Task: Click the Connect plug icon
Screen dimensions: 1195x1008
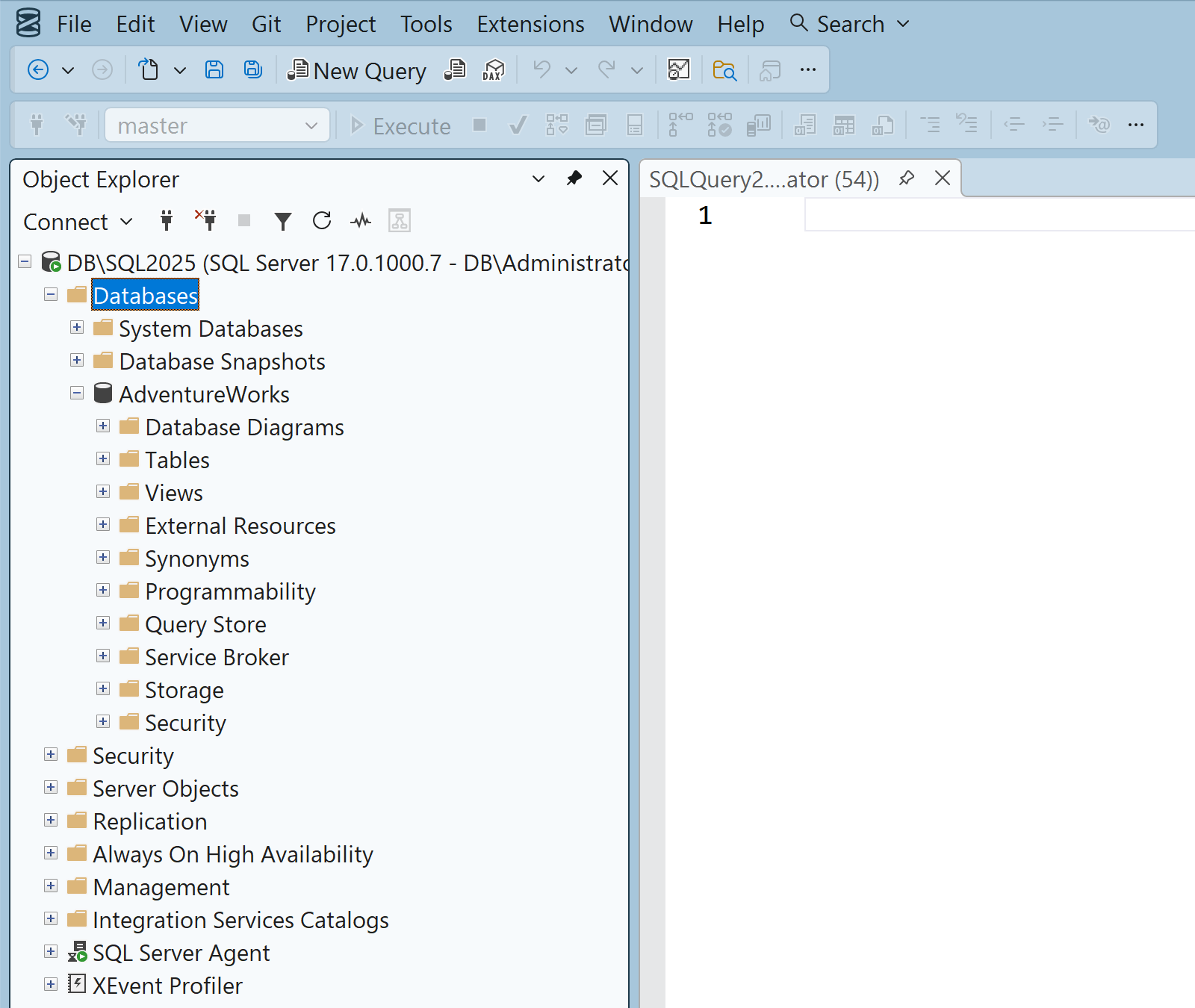Action: pos(166,220)
